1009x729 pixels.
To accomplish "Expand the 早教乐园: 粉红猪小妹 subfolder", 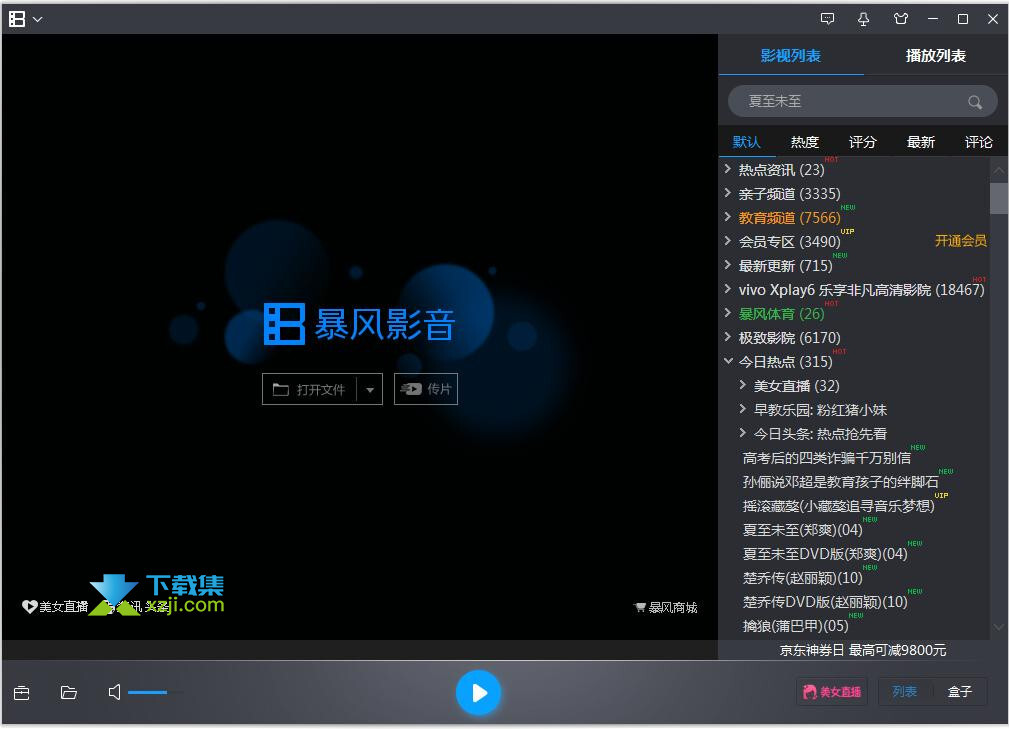I will tap(743, 409).
